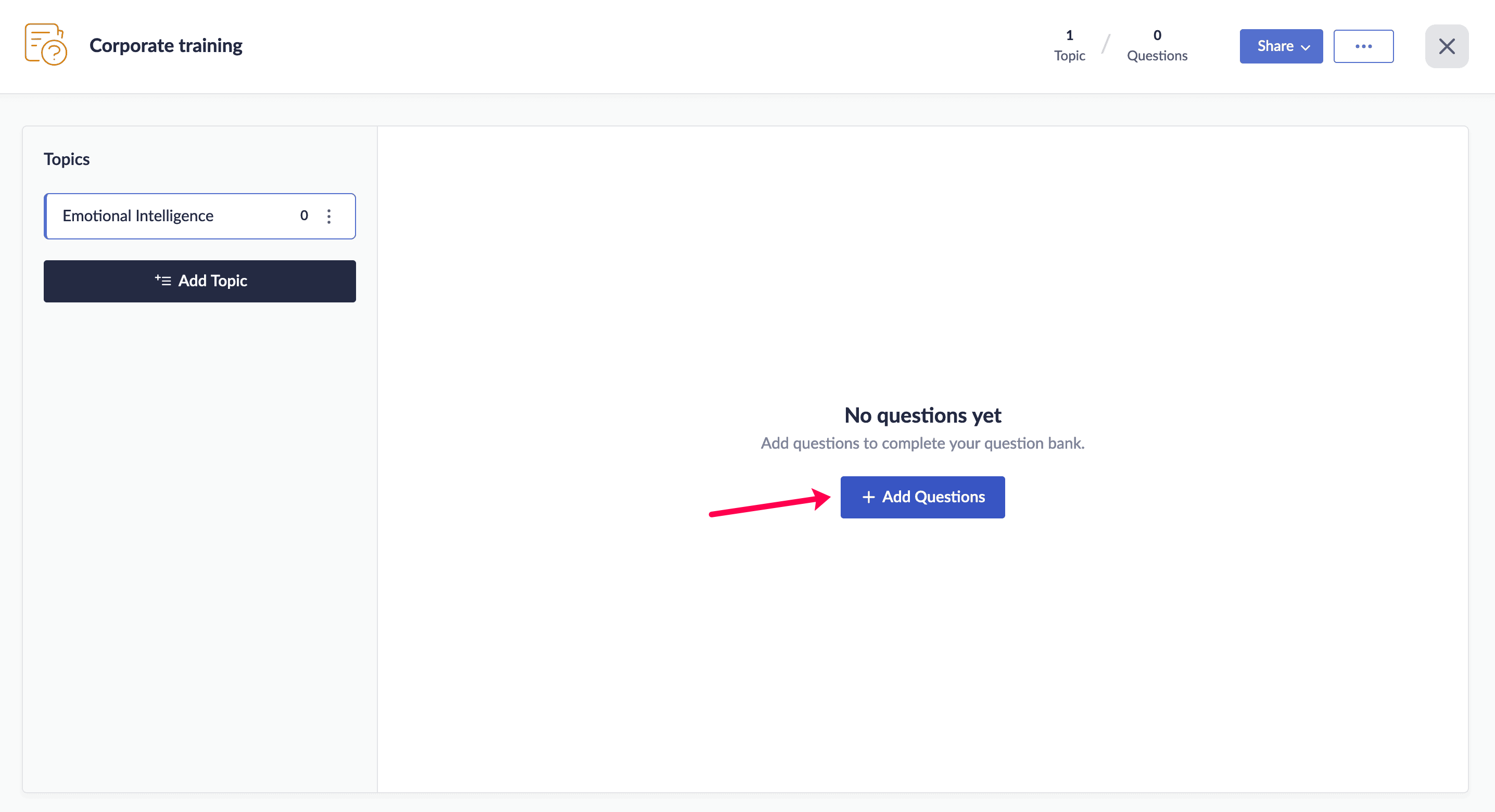Click the Topics panel heading
Viewport: 1495px width, 812px height.
click(x=67, y=159)
